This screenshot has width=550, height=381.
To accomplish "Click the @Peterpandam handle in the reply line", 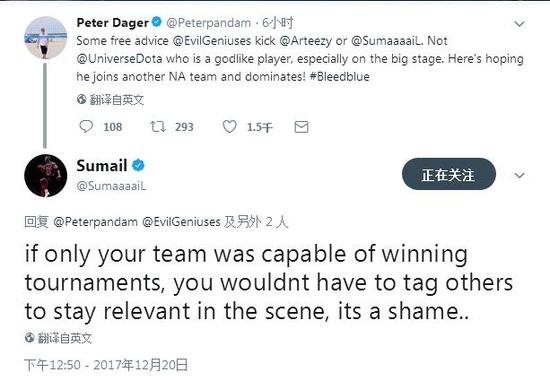I will tap(95, 222).
